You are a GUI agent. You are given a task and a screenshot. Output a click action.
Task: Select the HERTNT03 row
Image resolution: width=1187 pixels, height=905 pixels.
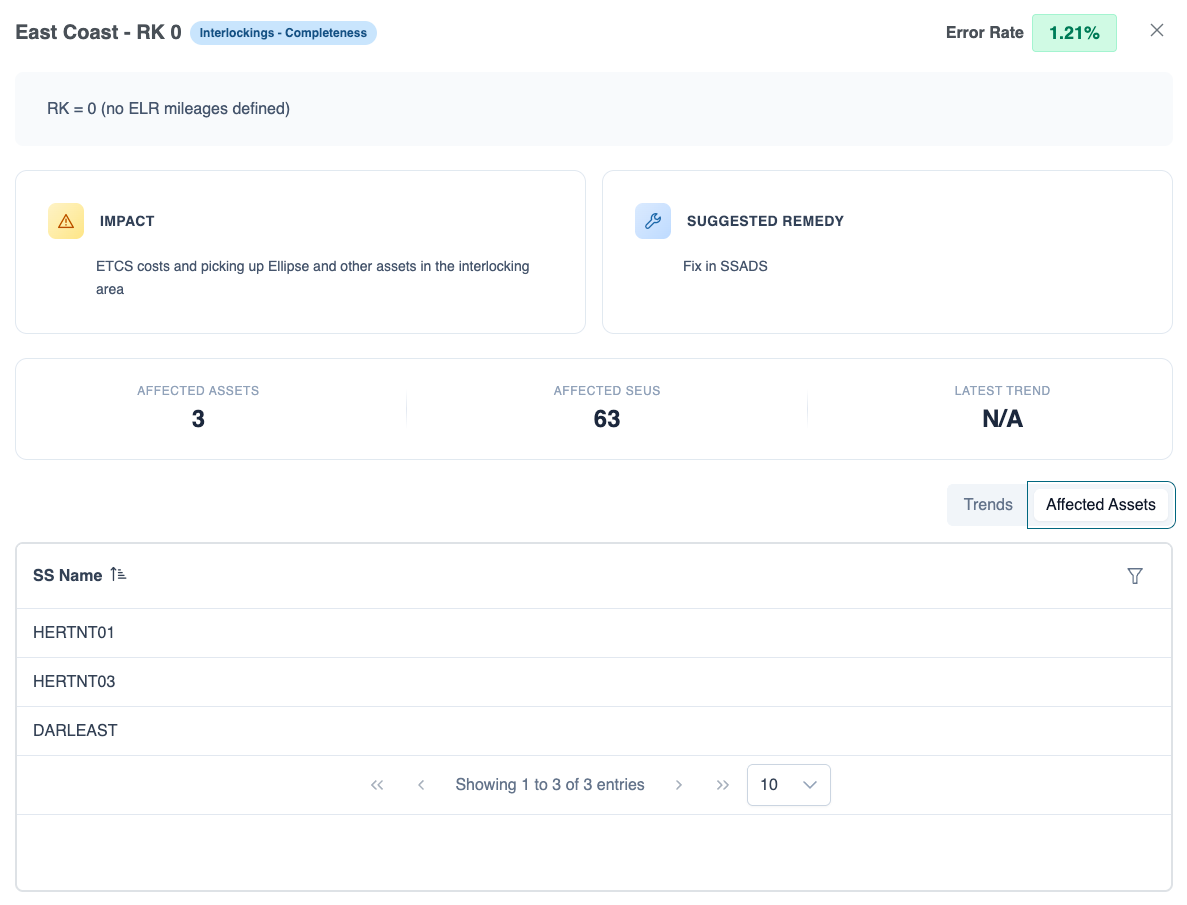pyautogui.click(x=74, y=682)
